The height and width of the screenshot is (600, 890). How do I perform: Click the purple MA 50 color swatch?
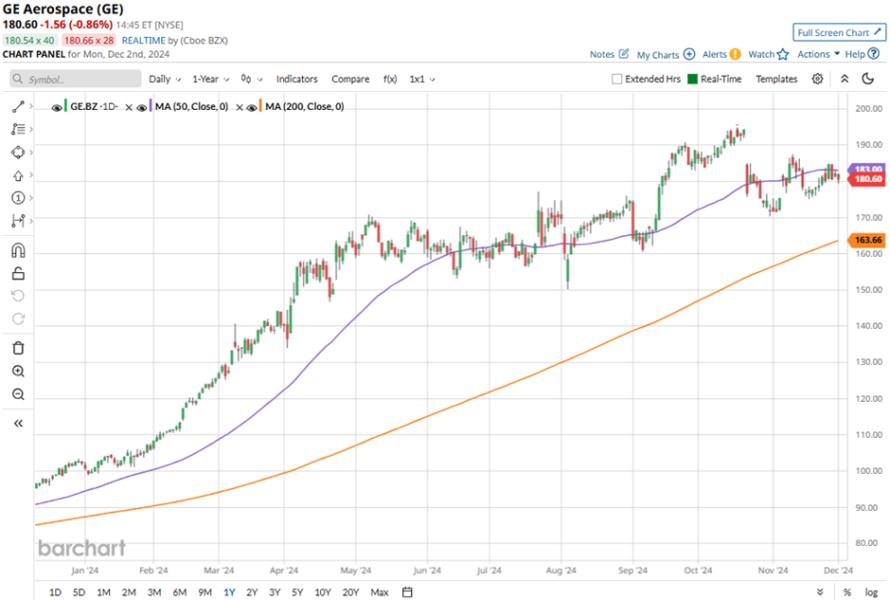tap(150, 106)
